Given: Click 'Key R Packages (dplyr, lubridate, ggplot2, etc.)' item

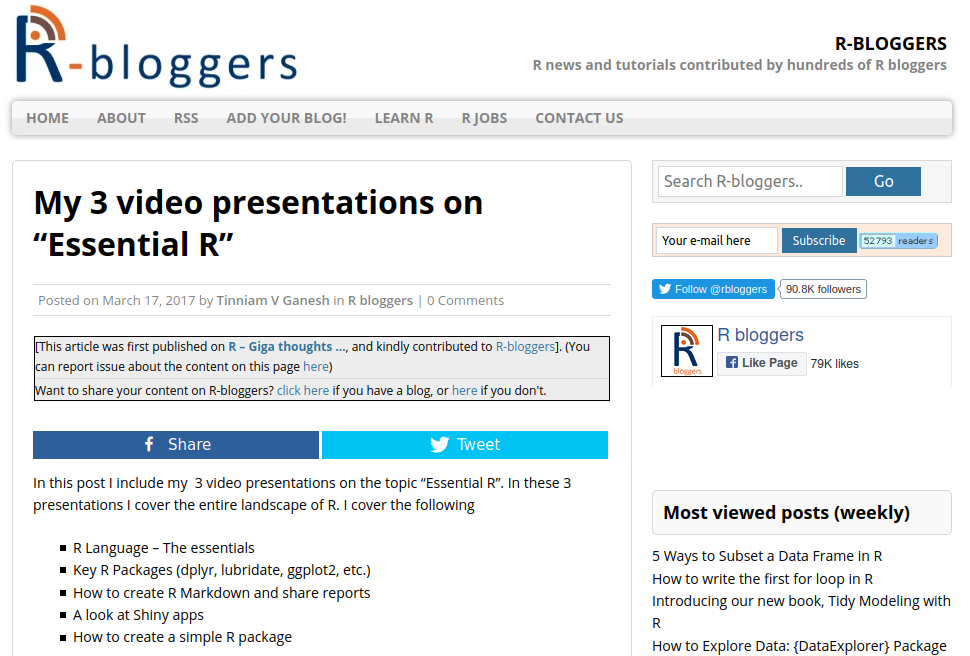Looking at the screenshot, I should point(221,570).
